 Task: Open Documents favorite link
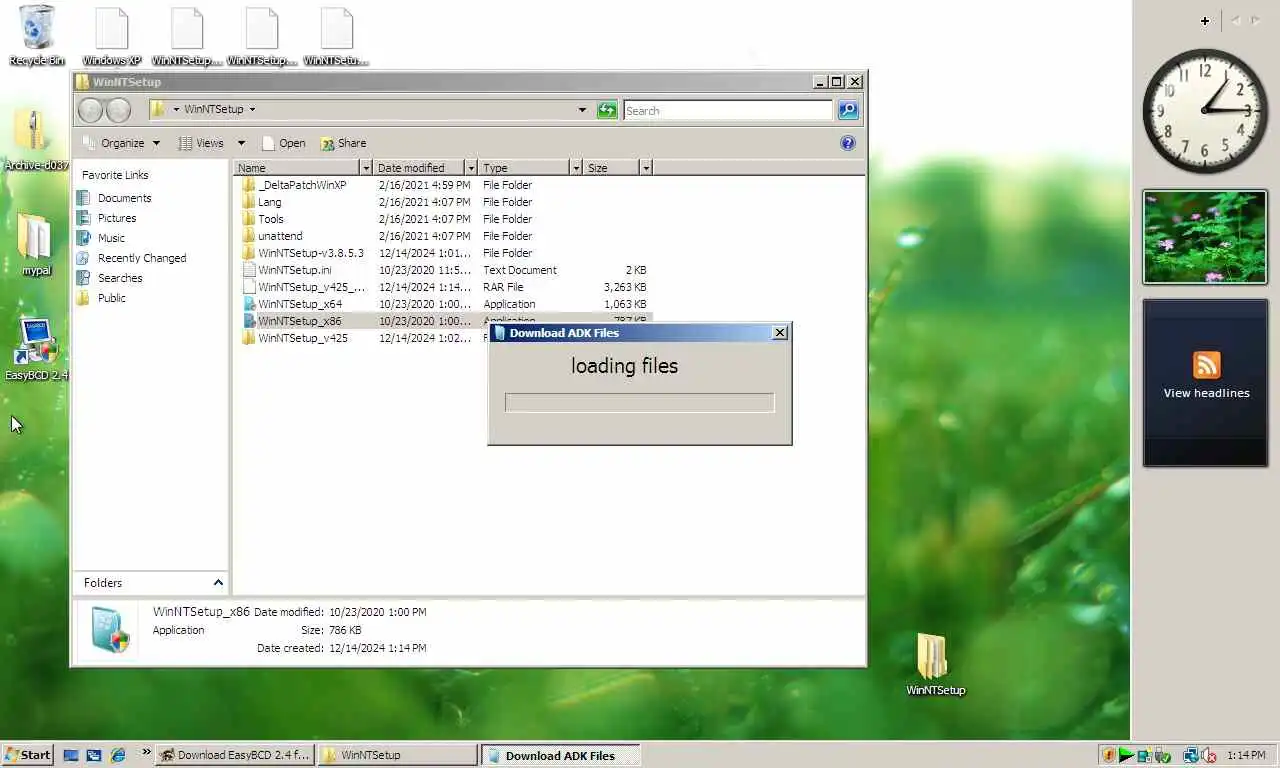tap(114, 198)
